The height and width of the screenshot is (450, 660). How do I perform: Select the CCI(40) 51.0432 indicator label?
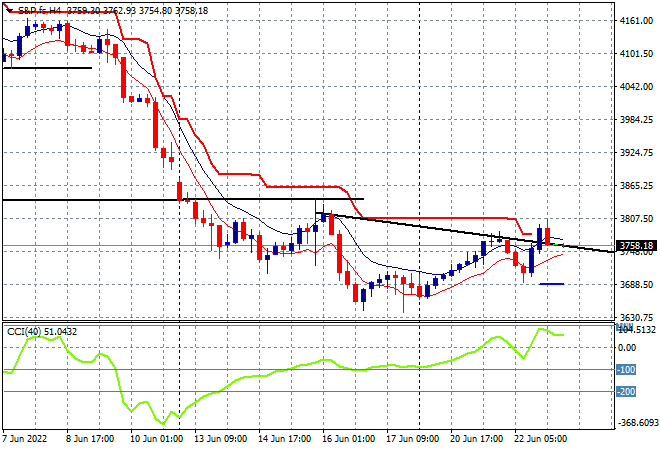click(42, 332)
